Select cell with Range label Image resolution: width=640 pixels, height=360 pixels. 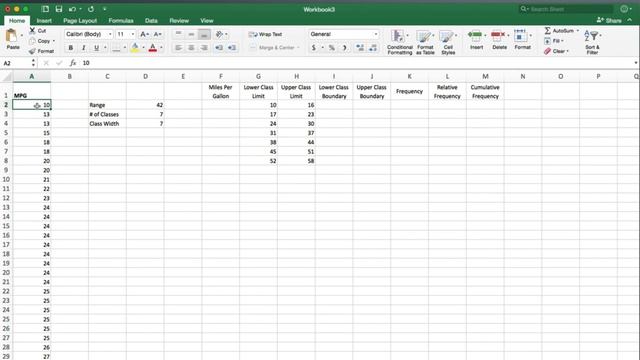[107, 105]
